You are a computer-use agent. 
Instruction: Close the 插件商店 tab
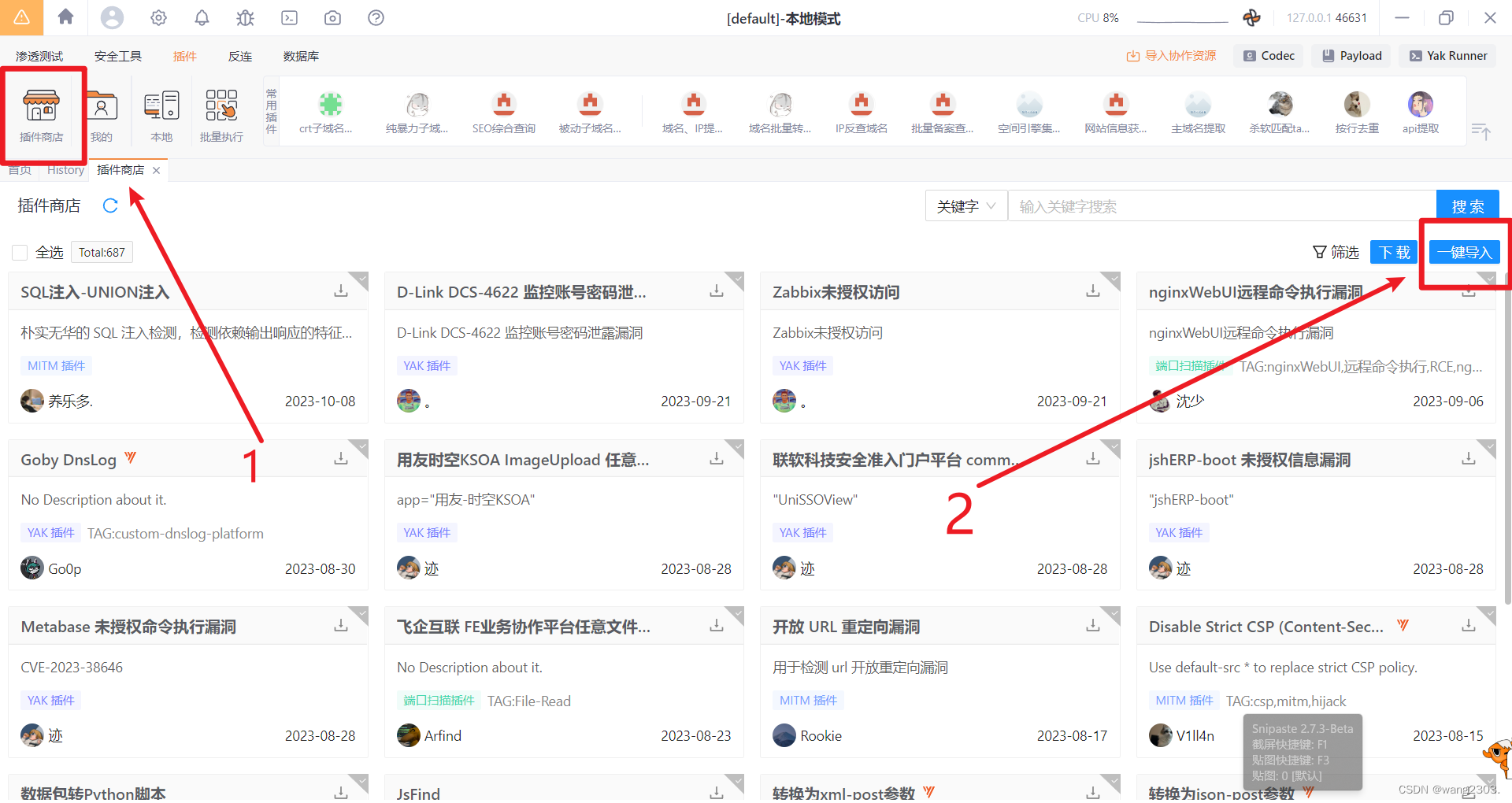(157, 170)
